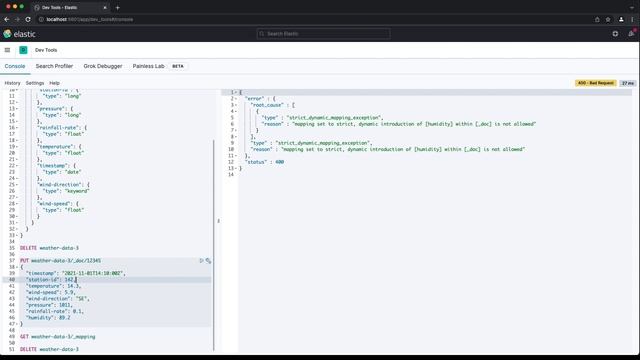Screen dimensions: 640x360
Task: Click the "status" : 400 response line
Action: click(264, 162)
